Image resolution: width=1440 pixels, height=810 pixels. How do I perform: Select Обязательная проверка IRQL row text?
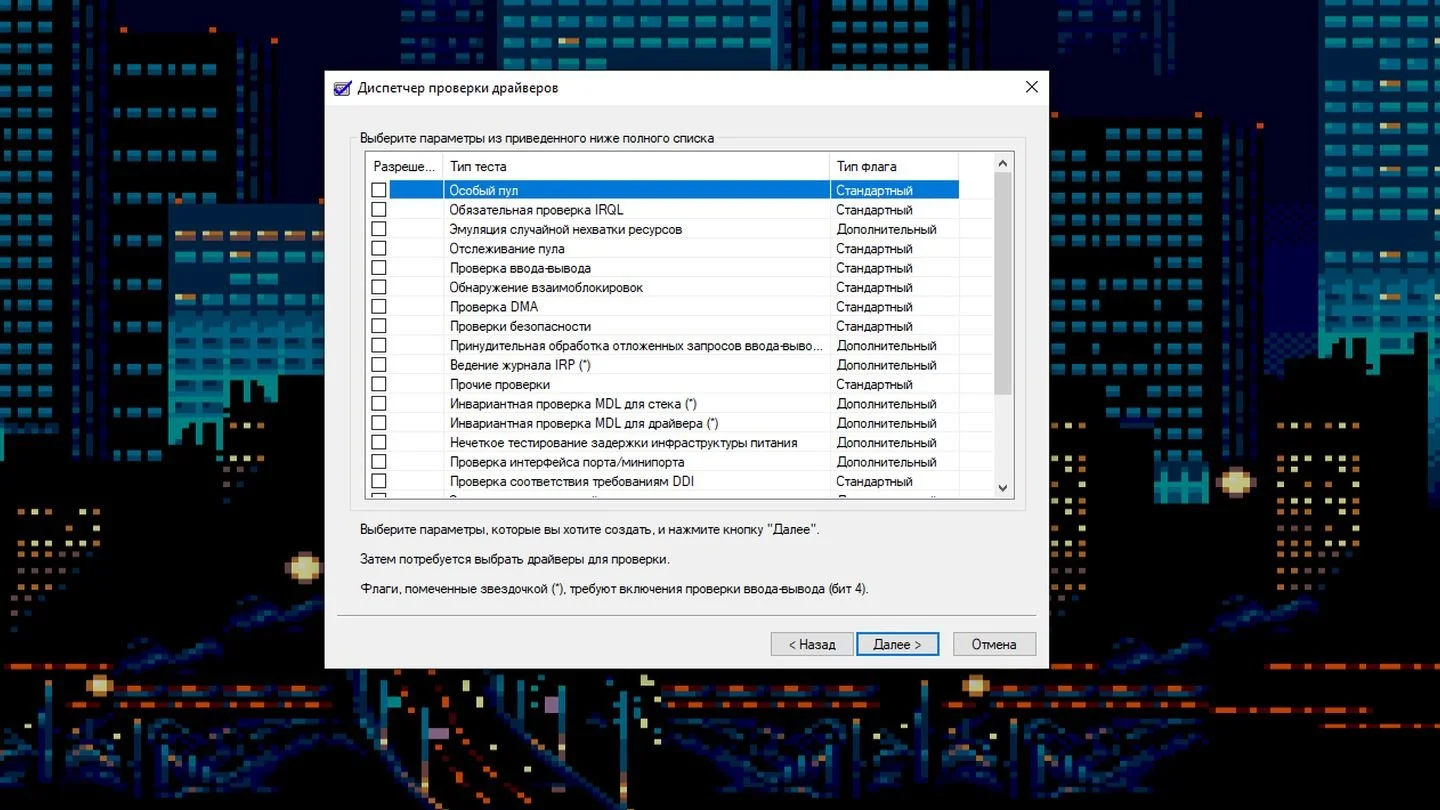(536, 210)
